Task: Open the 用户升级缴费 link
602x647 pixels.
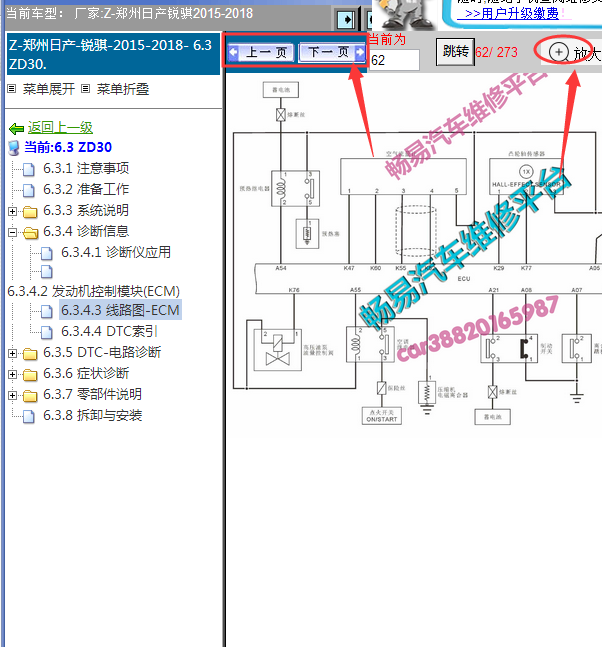Action: click(x=511, y=13)
